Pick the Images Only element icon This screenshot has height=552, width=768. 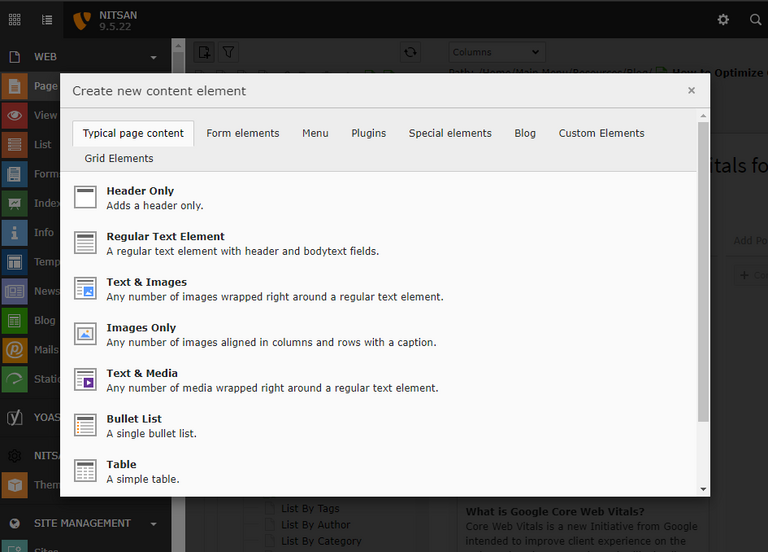85,334
